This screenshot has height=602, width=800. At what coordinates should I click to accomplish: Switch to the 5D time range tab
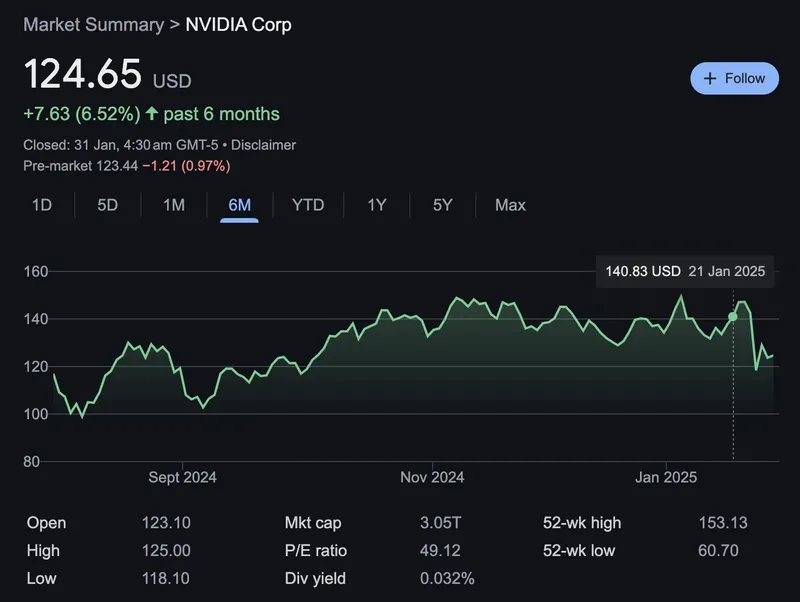[x=107, y=205]
